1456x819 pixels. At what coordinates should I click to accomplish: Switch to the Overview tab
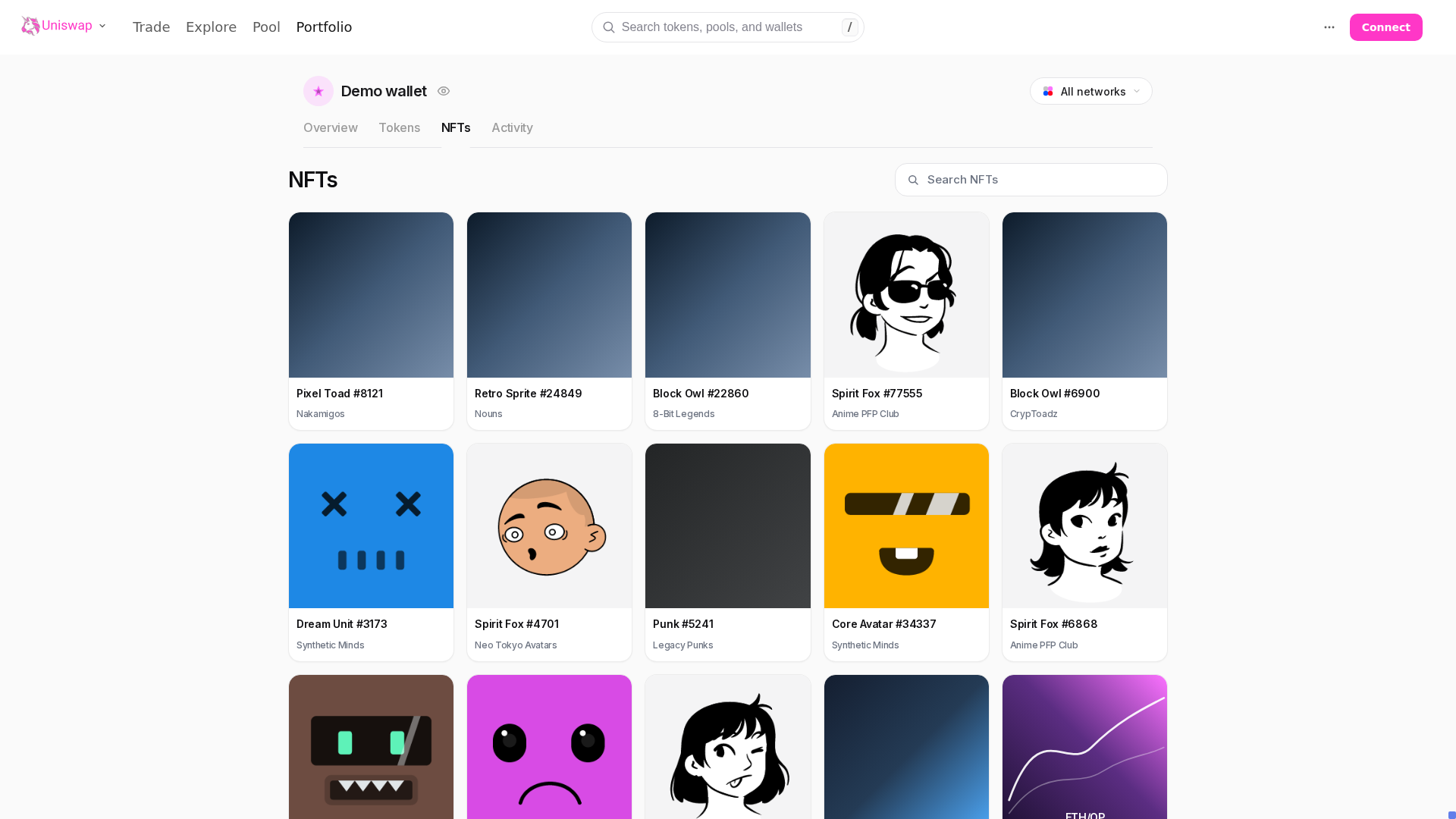click(x=331, y=127)
